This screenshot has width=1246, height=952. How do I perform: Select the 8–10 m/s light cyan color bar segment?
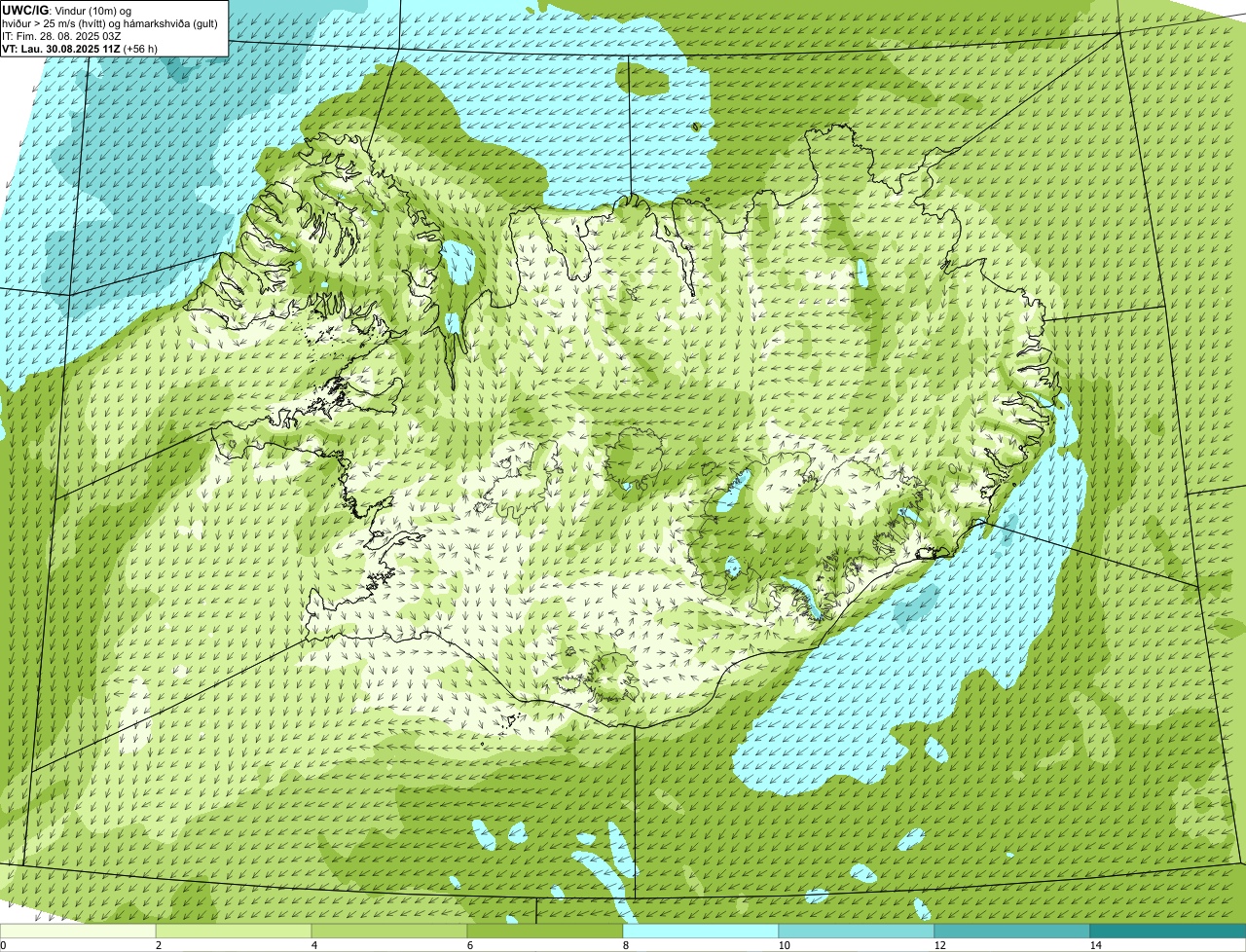tap(701, 931)
